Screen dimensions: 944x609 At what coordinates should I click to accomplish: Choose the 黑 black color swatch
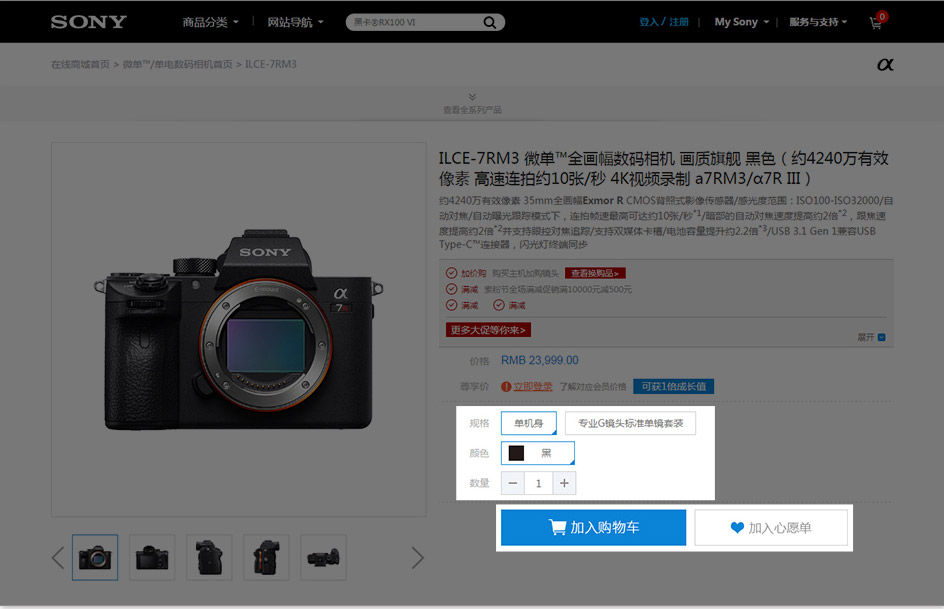pos(538,453)
